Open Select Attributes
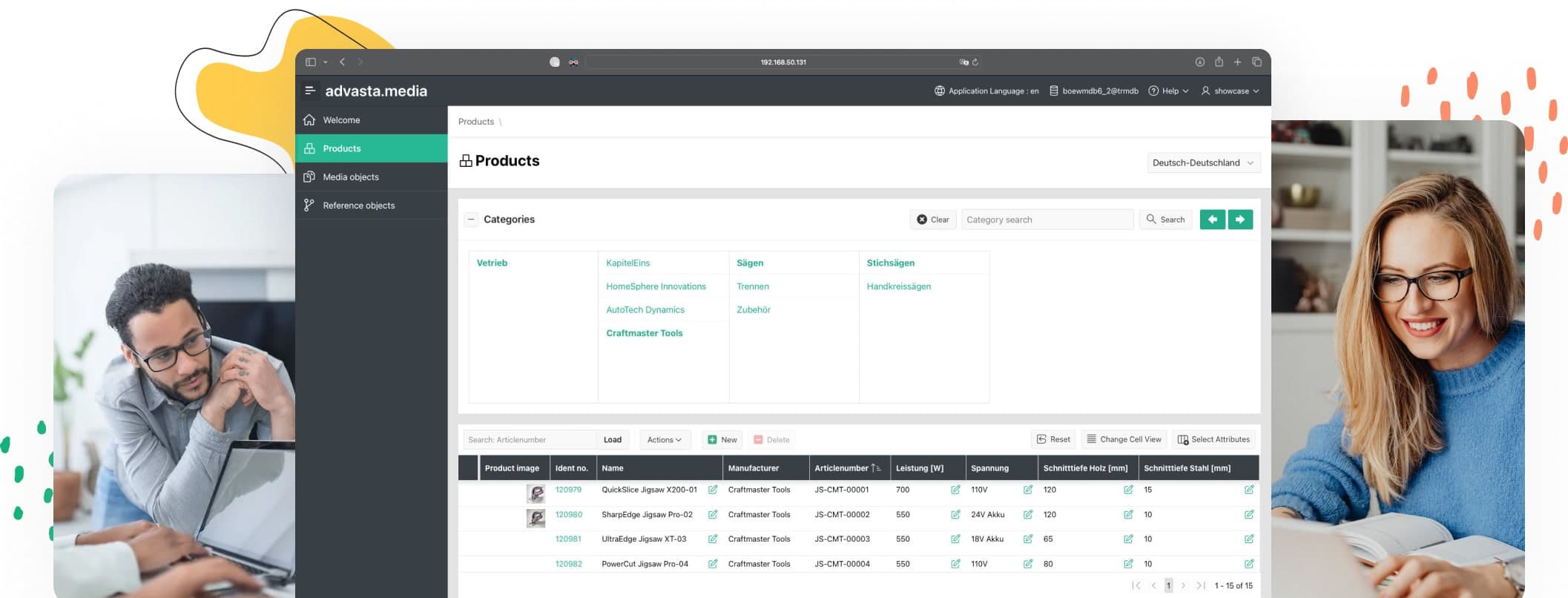This screenshot has height=598, width=1568. [x=1213, y=440]
